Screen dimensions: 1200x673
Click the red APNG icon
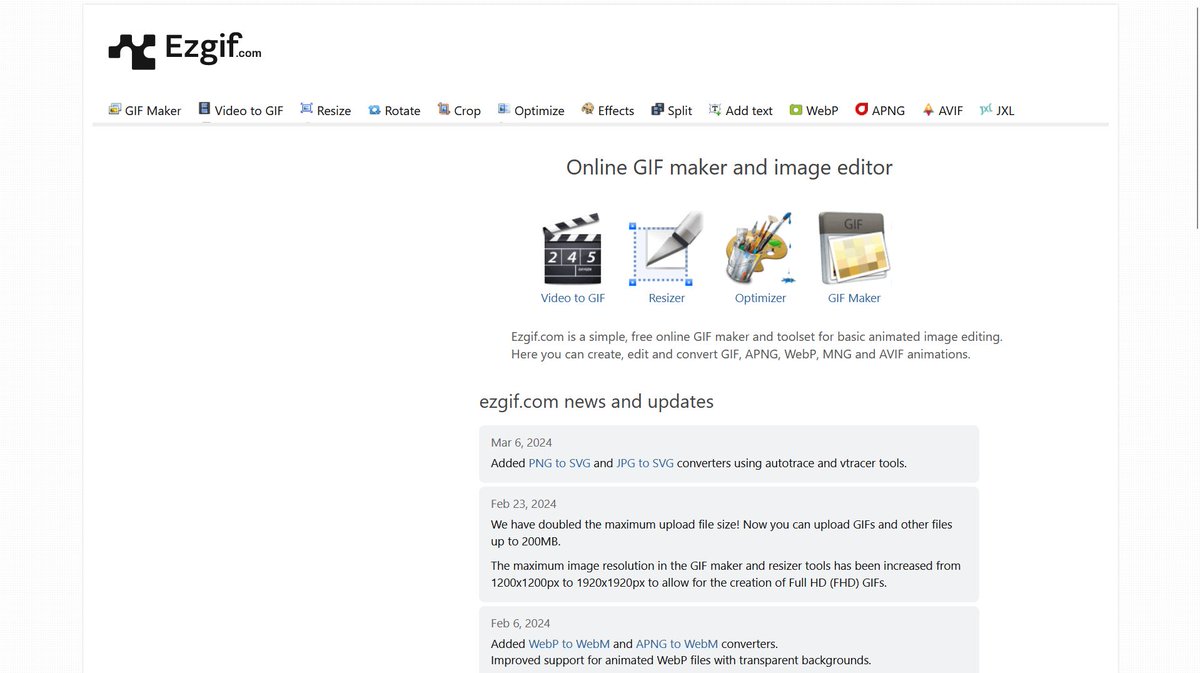(861, 109)
